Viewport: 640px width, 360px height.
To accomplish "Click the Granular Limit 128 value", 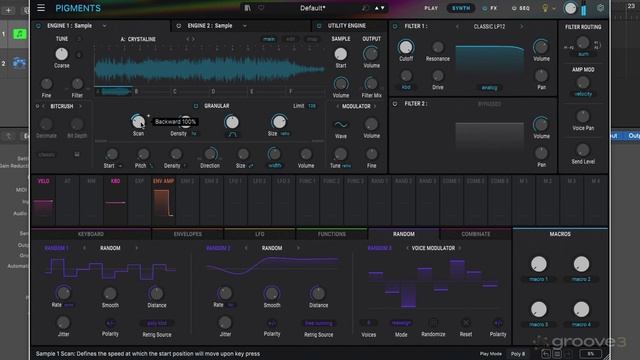I will 312,106.
